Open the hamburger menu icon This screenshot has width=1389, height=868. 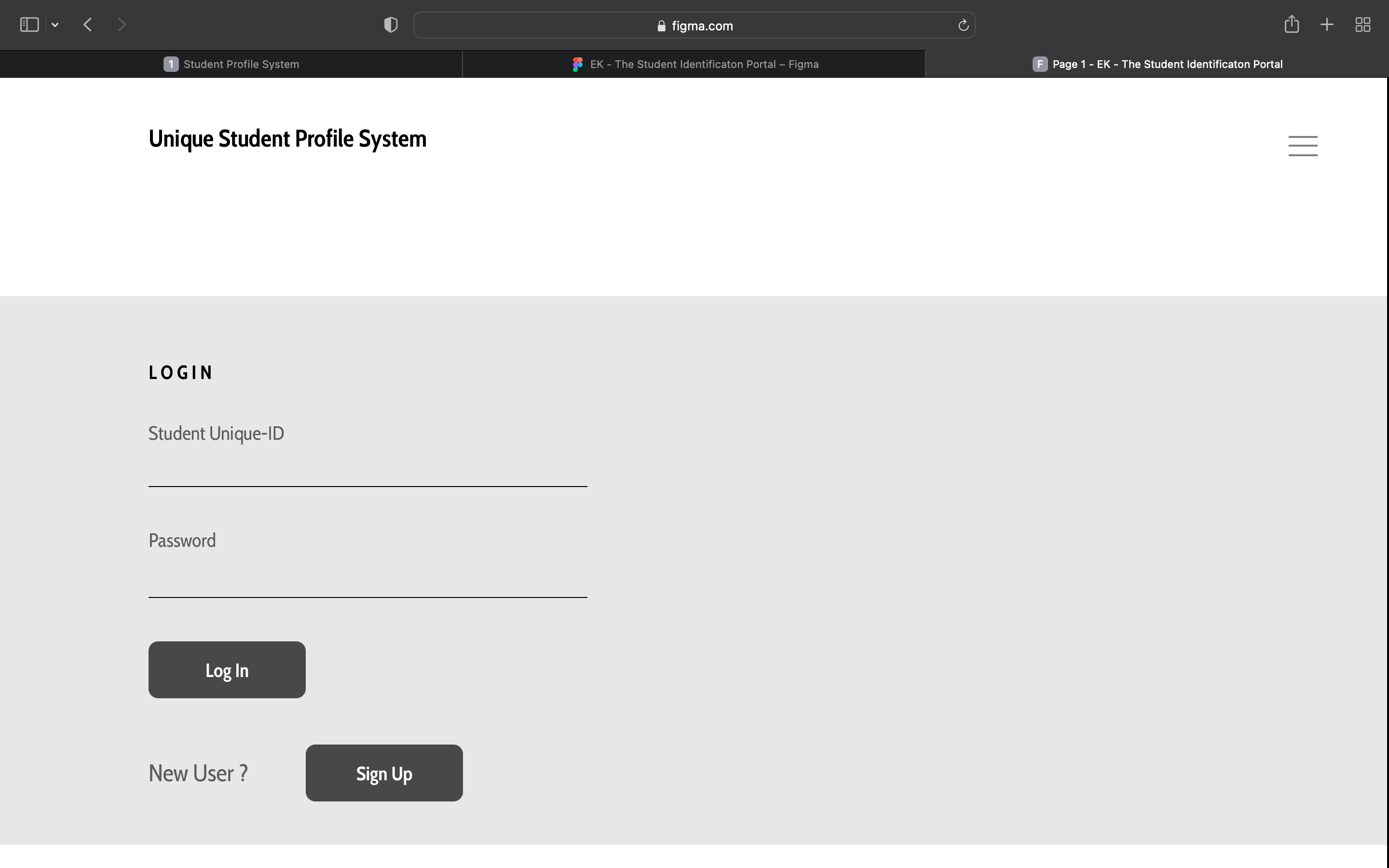click(x=1302, y=146)
